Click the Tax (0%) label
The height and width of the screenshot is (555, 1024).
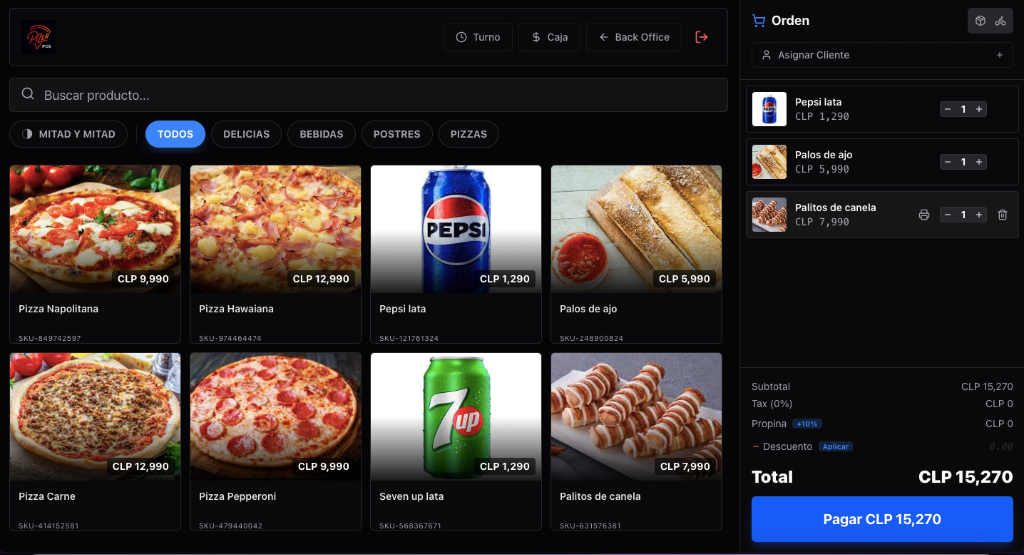click(x=772, y=404)
